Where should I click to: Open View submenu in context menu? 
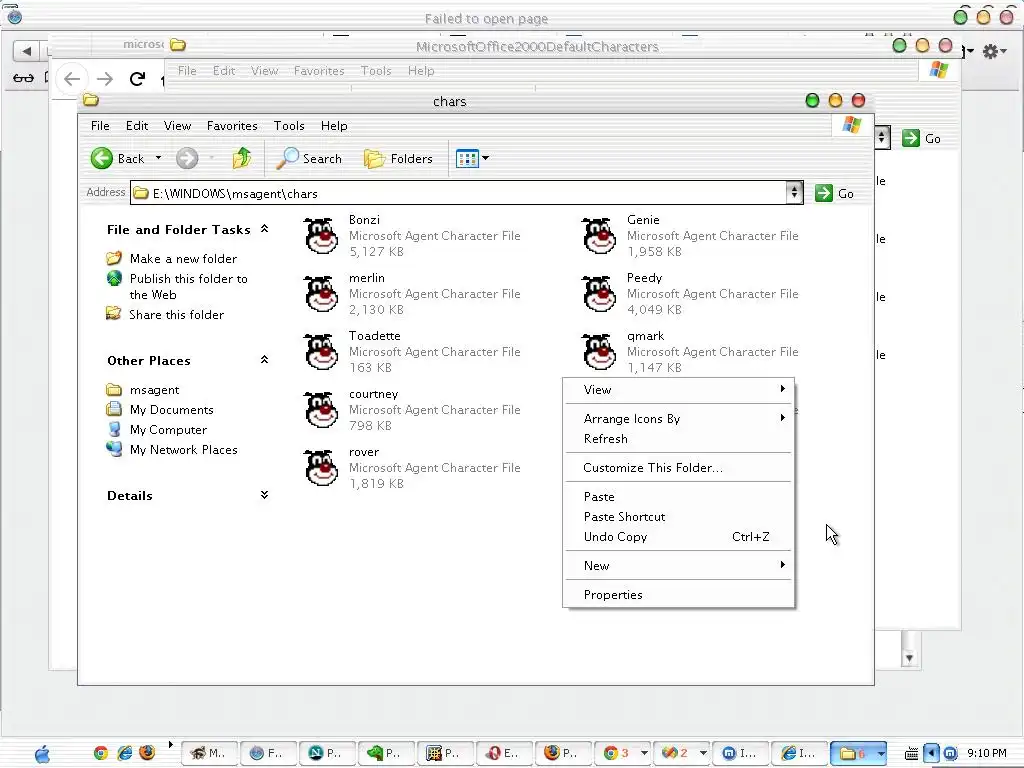click(x=679, y=390)
